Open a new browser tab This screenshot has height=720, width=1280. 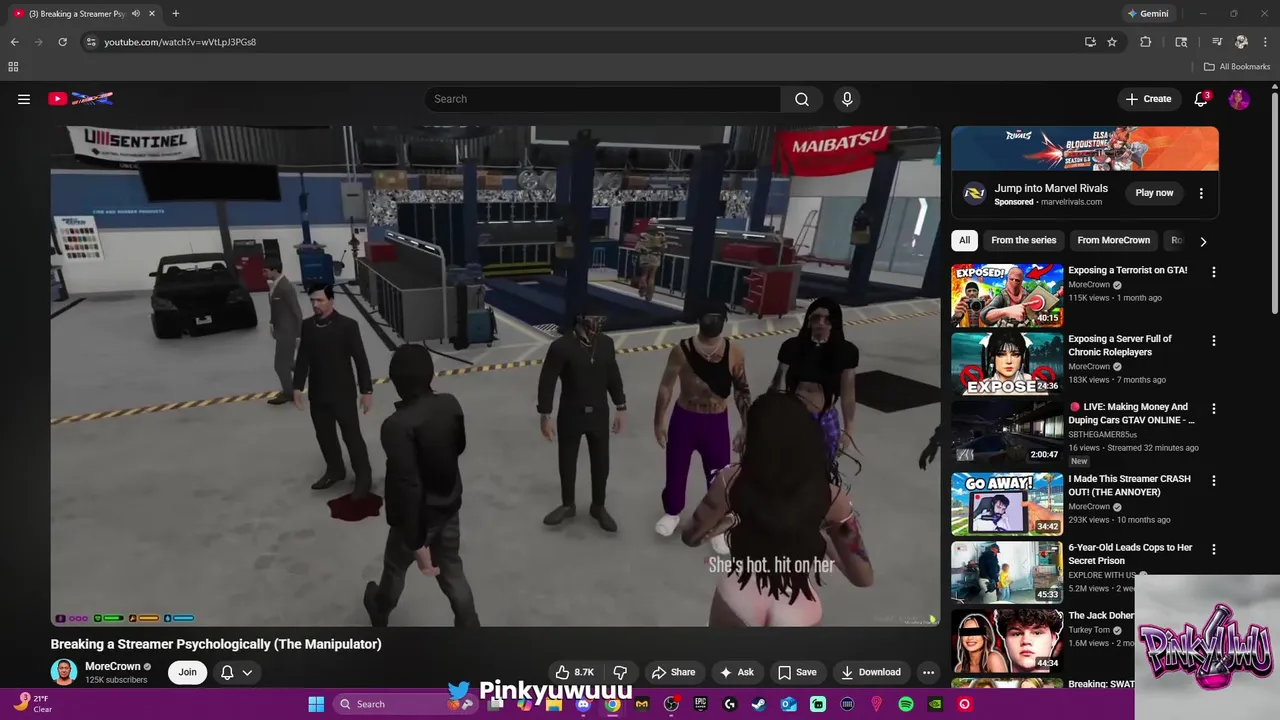(176, 14)
